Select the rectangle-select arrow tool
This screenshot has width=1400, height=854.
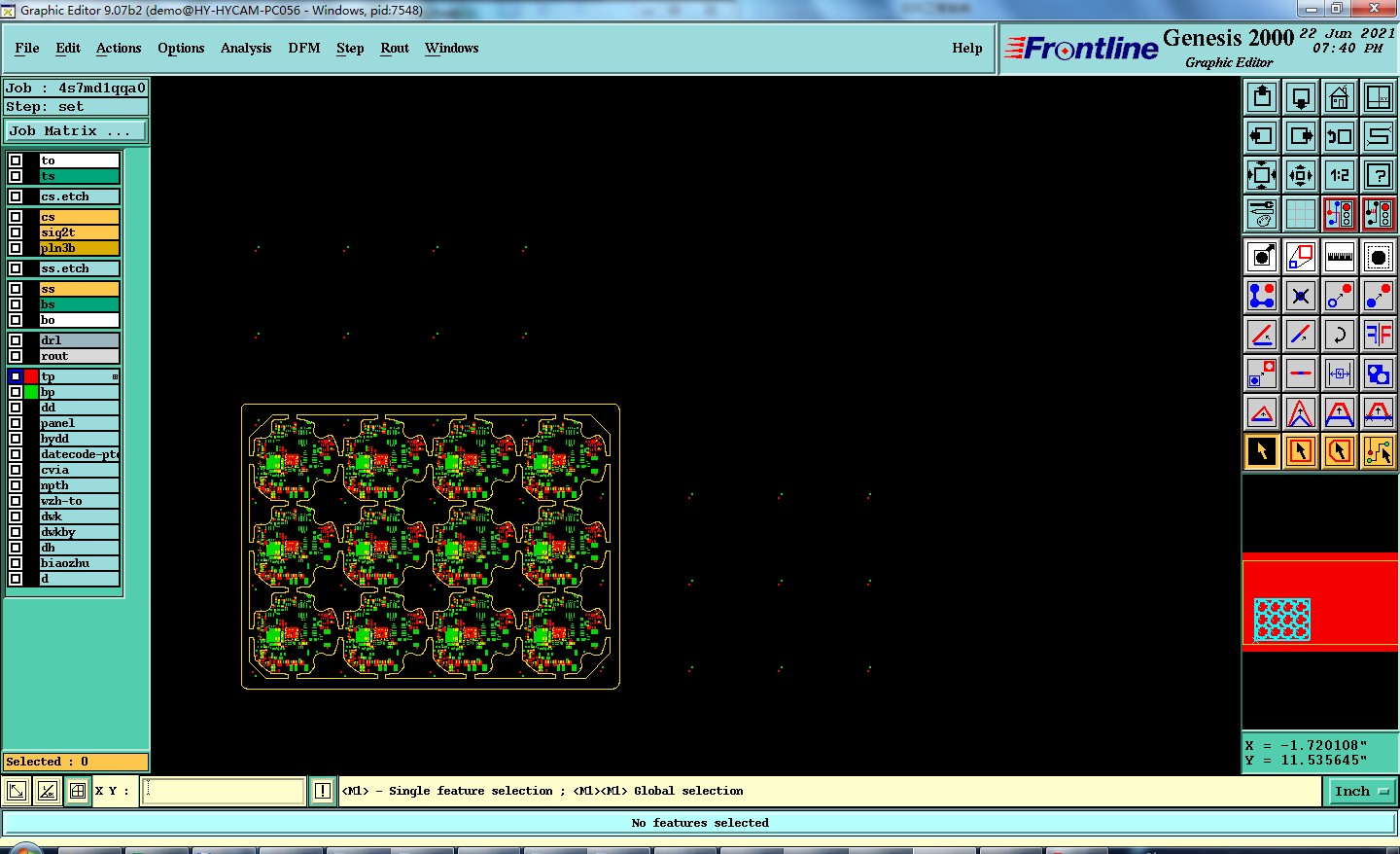coord(1301,451)
